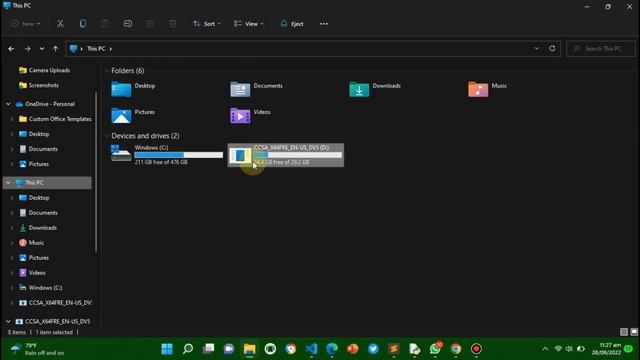Image resolution: width=640 pixels, height=360 pixels.
Task: Open the New item dropdown
Action: pos(26,24)
